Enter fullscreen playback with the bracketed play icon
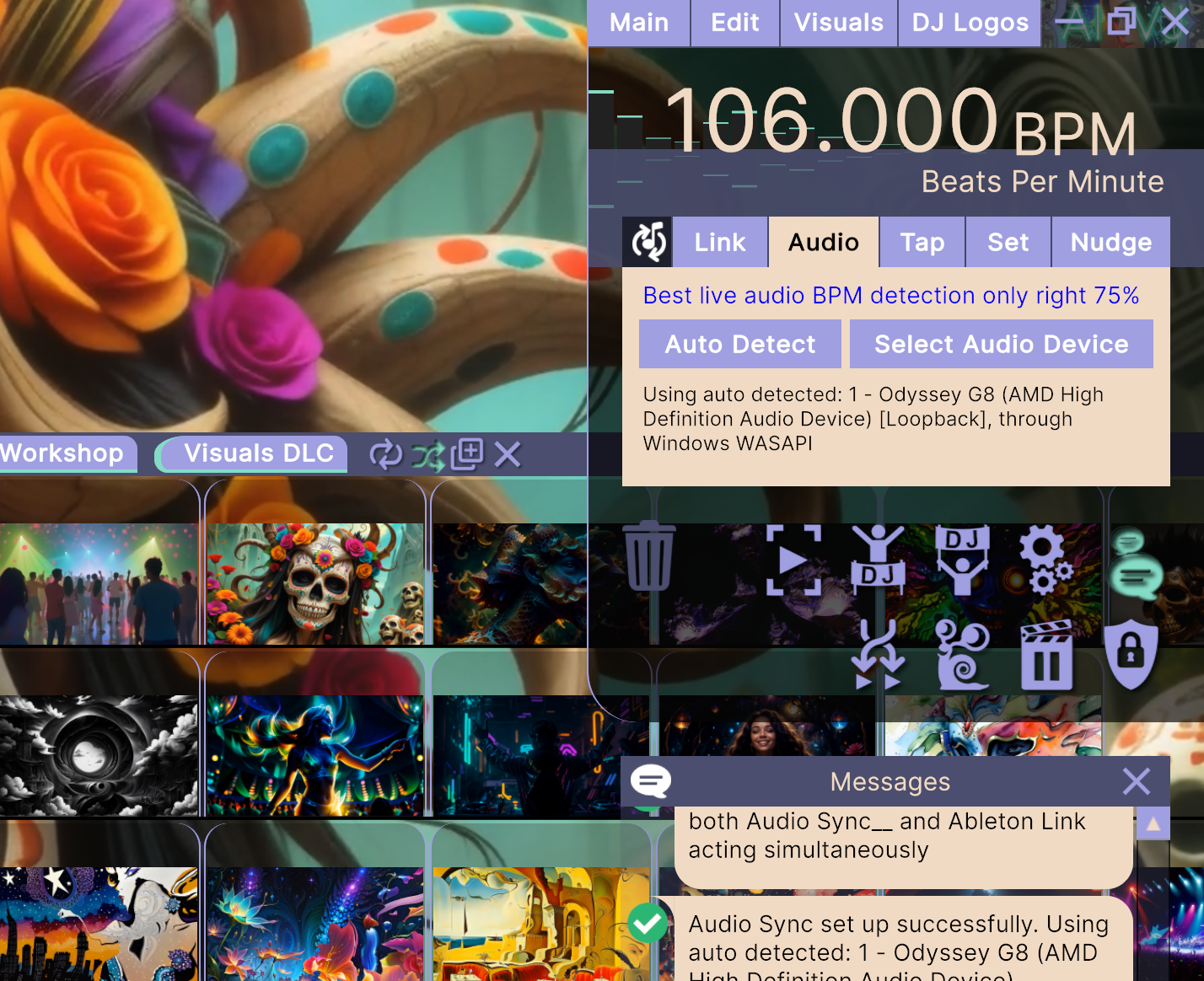Image resolution: width=1204 pixels, height=981 pixels. (x=794, y=558)
